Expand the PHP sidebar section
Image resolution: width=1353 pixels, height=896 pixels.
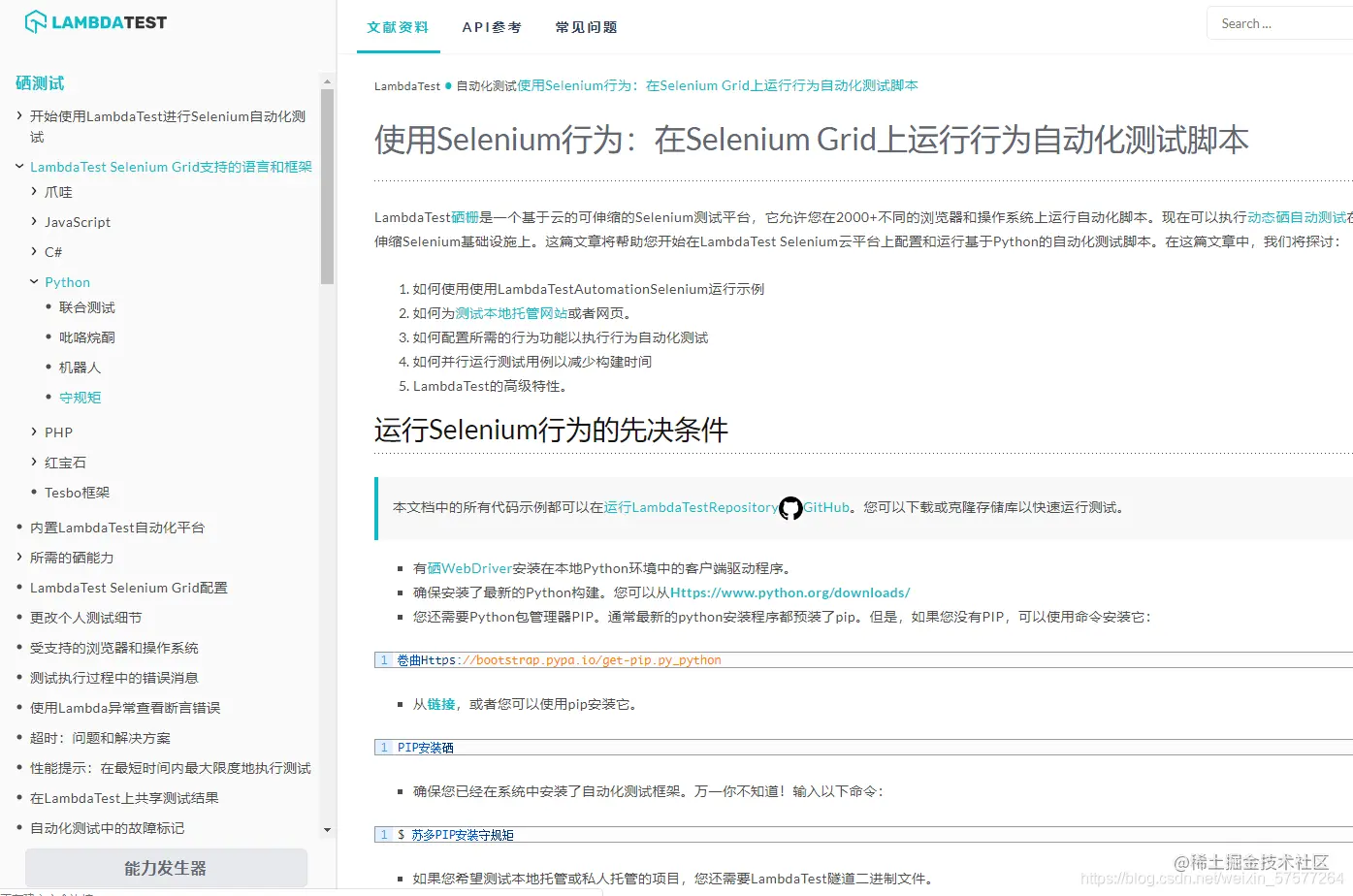point(58,432)
